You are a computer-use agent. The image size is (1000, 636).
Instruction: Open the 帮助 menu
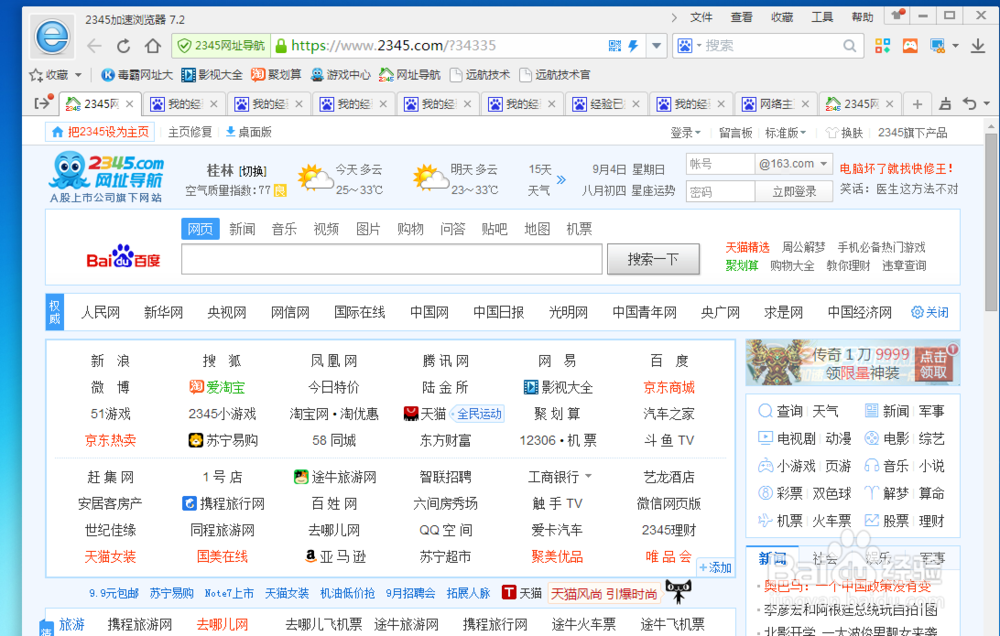(862, 17)
